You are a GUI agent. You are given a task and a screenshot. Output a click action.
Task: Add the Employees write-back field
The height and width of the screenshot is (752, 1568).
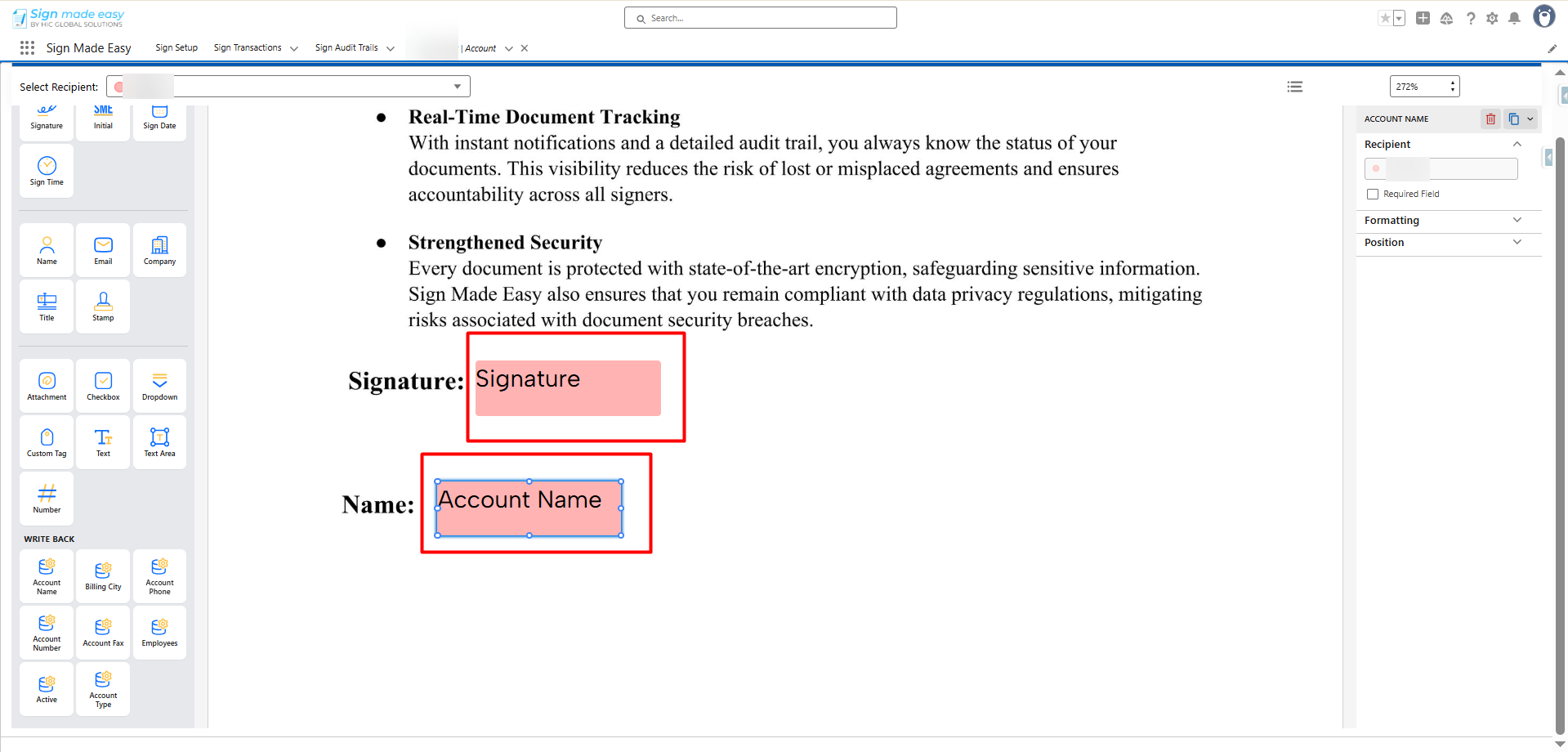[x=159, y=633]
